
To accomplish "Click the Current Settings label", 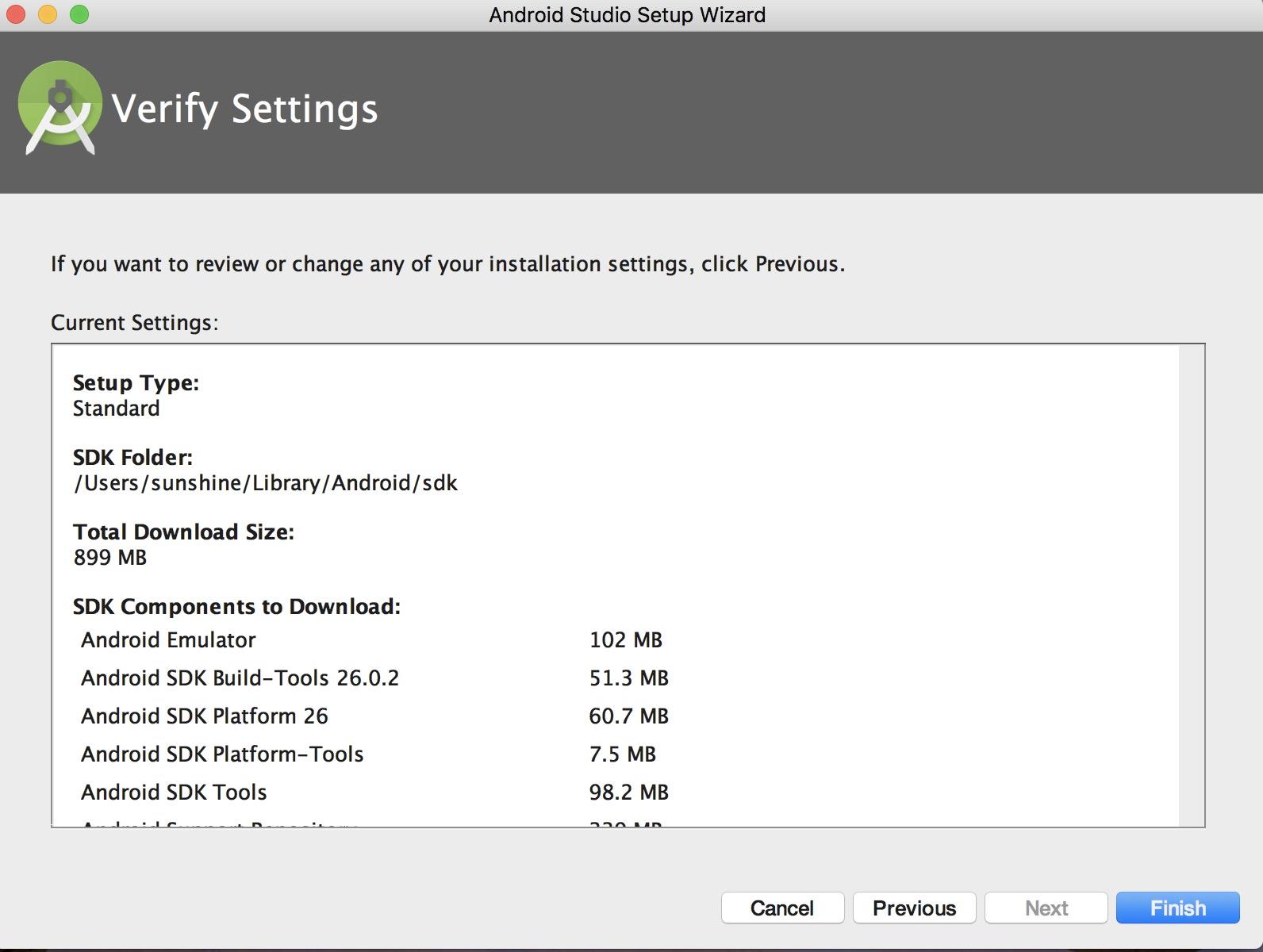I will 134,323.
